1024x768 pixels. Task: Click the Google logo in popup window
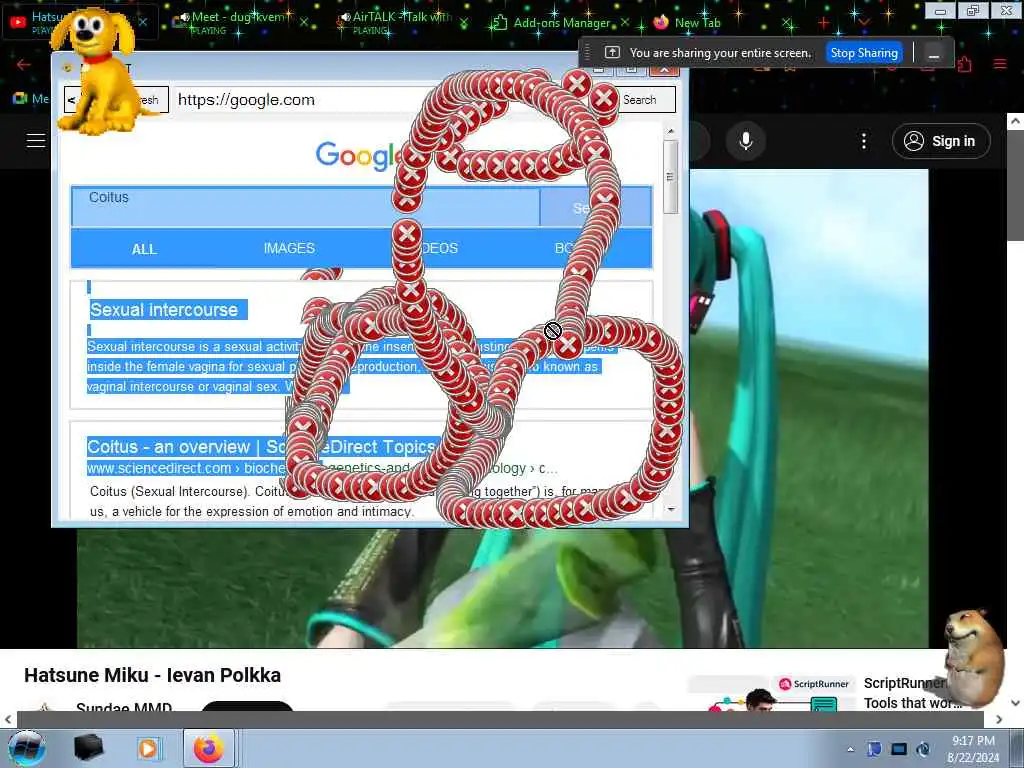(358, 156)
